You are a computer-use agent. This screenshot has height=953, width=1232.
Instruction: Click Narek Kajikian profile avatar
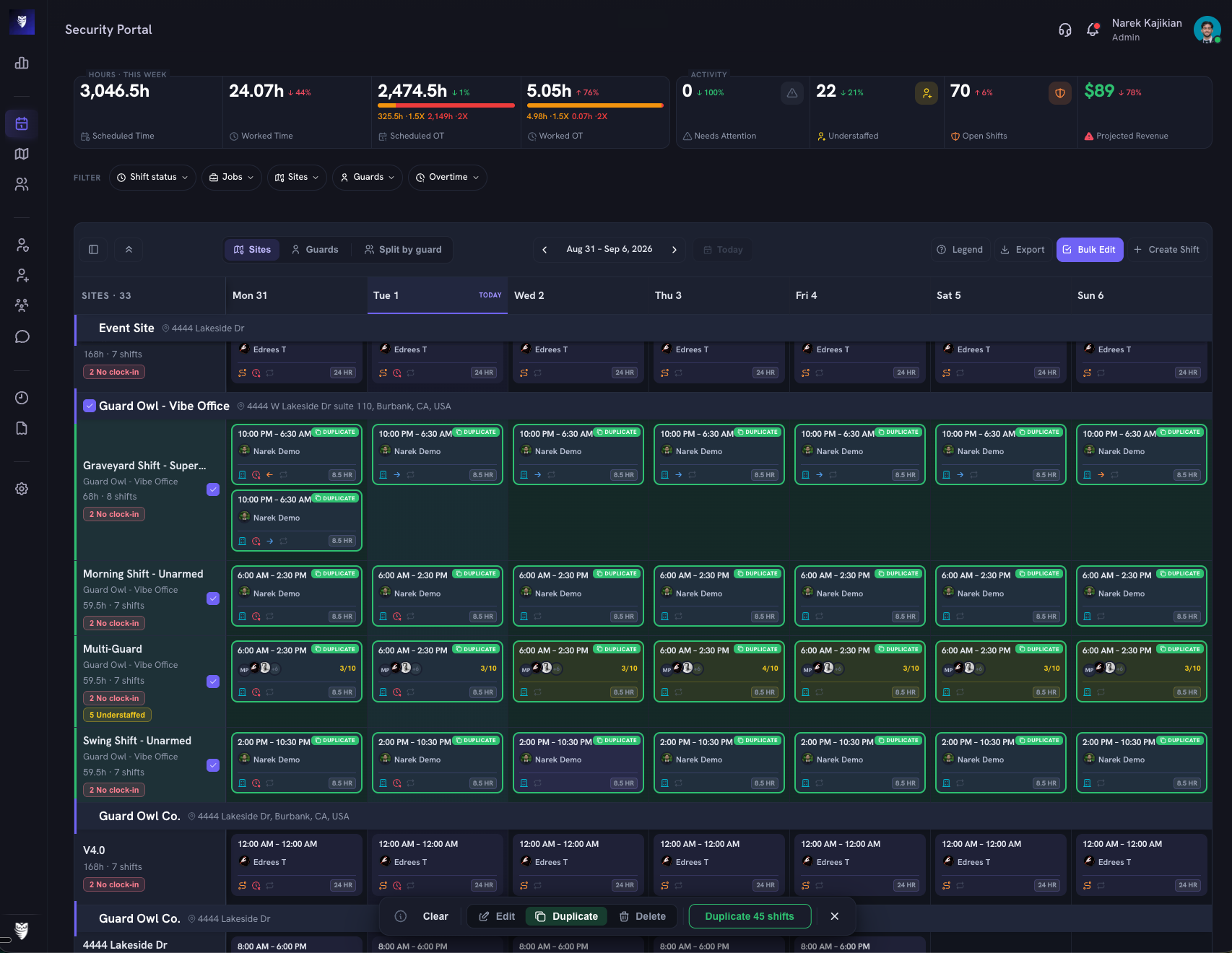(1207, 30)
